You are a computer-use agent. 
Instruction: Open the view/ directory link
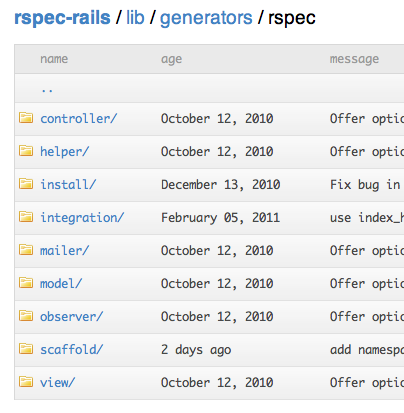pyautogui.click(x=58, y=382)
